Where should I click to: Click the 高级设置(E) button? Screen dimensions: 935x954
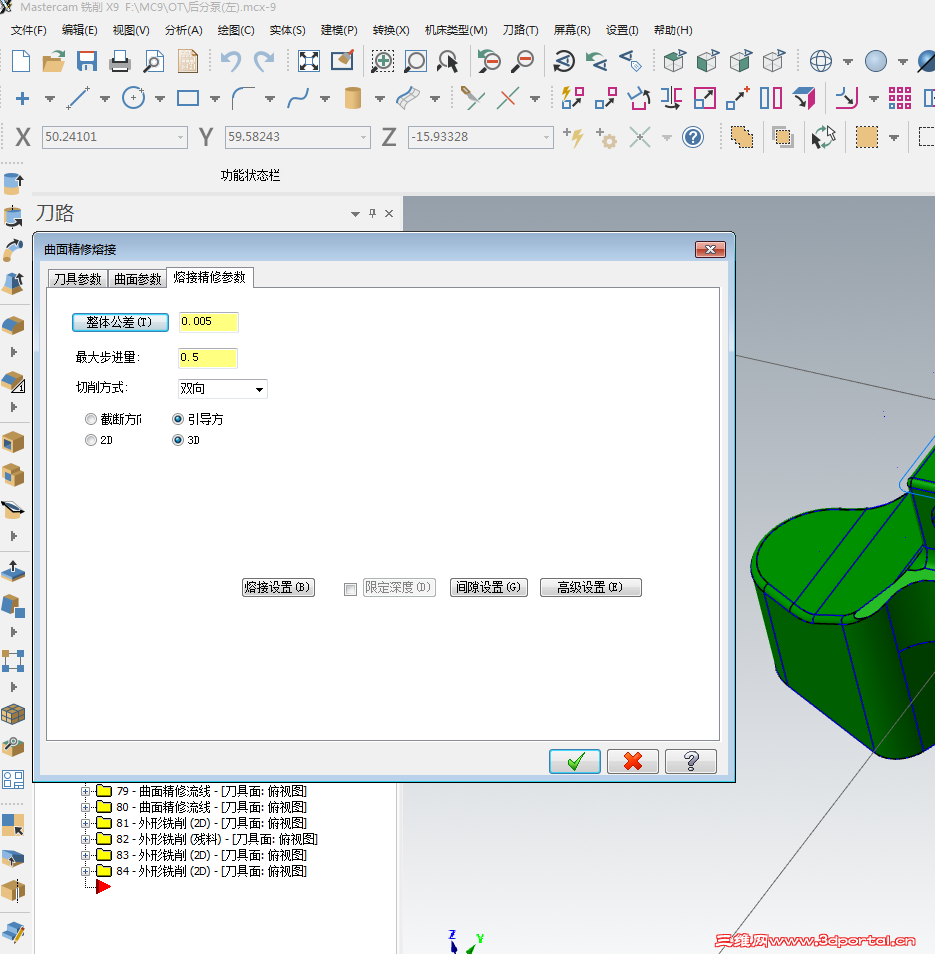pyautogui.click(x=590, y=587)
